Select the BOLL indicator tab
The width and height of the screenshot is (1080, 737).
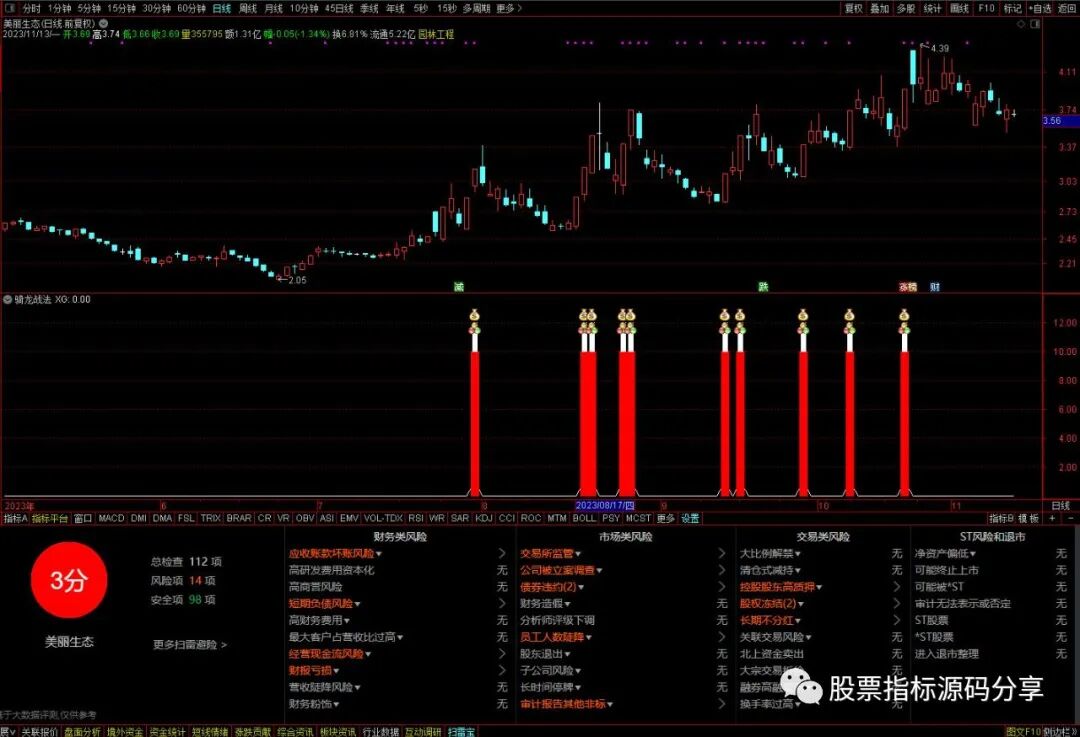584,518
